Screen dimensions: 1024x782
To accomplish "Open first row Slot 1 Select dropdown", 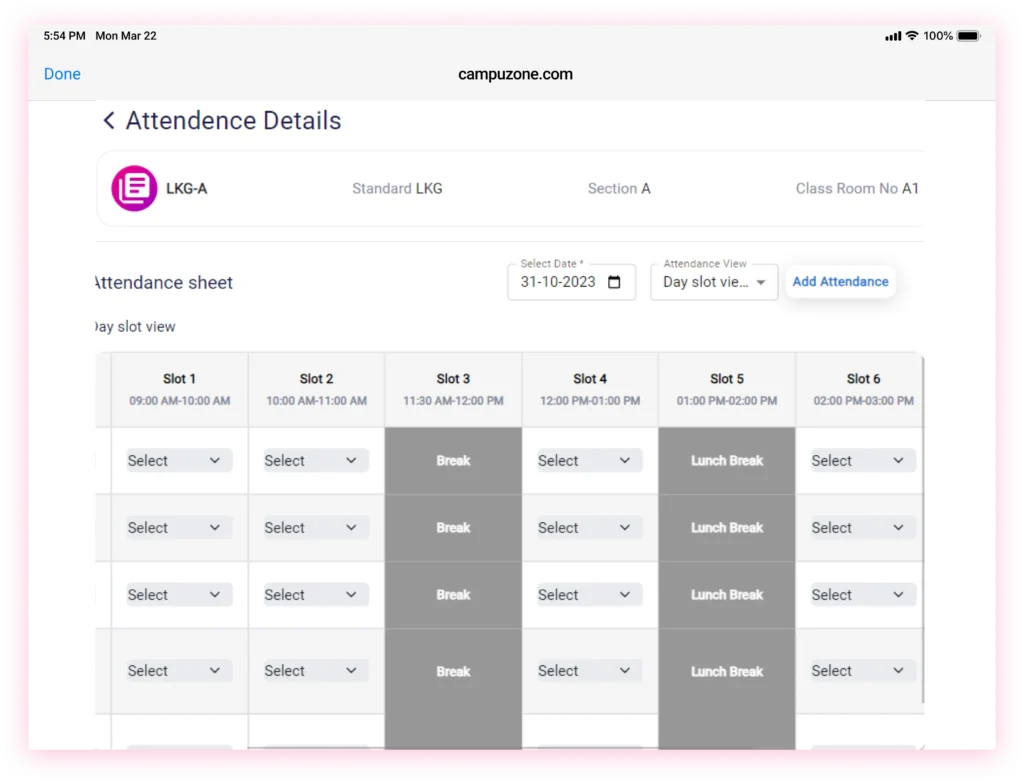I will tap(178, 461).
